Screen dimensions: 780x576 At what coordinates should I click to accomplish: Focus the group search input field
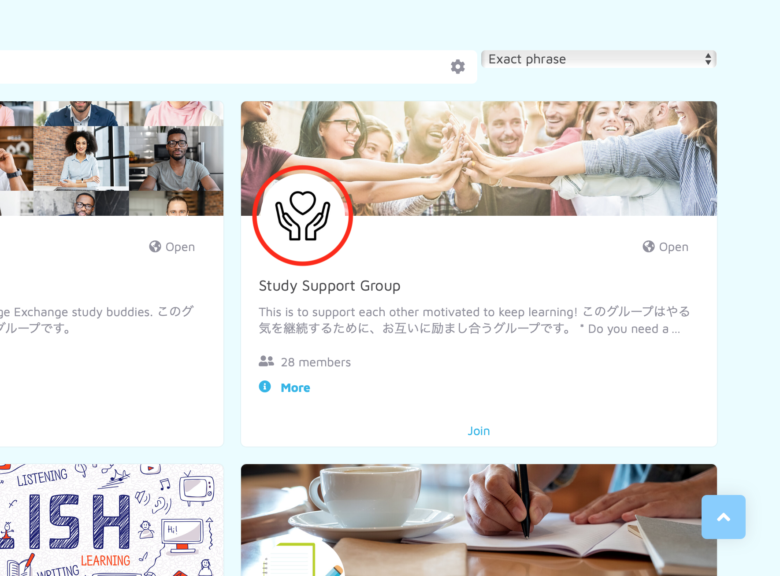[x=221, y=67]
